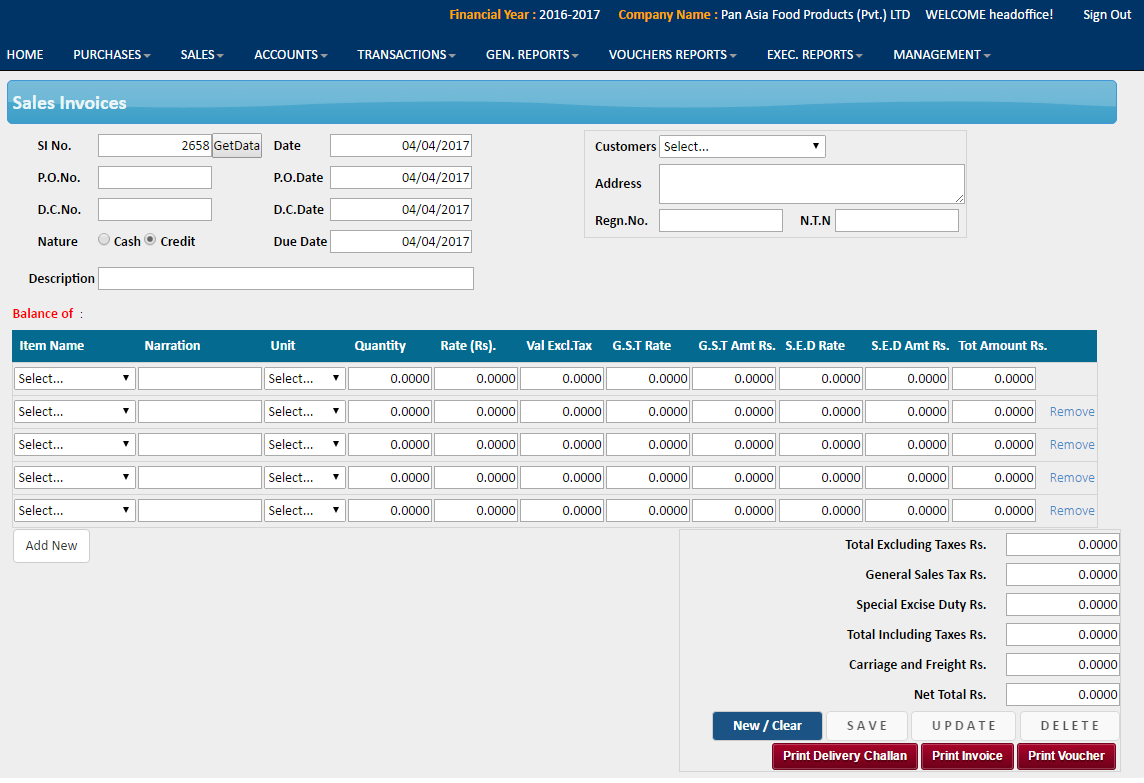1144x783 pixels.
Task: Open the PURCHASES menu
Action: [111, 55]
